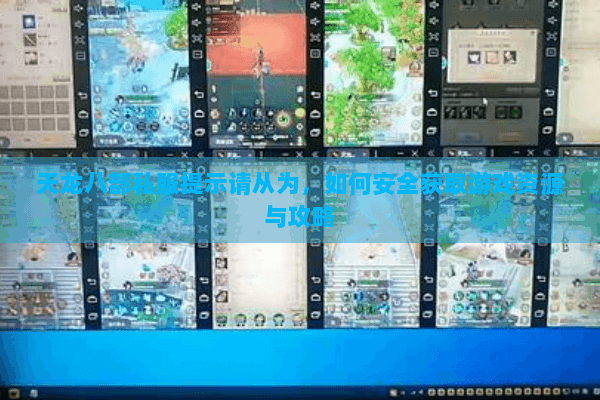Viewport: 600px width, 400px height.
Task: Open recent apps on the icy blue emulator sidebar
Action: pyautogui.click(x=199, y=132)
